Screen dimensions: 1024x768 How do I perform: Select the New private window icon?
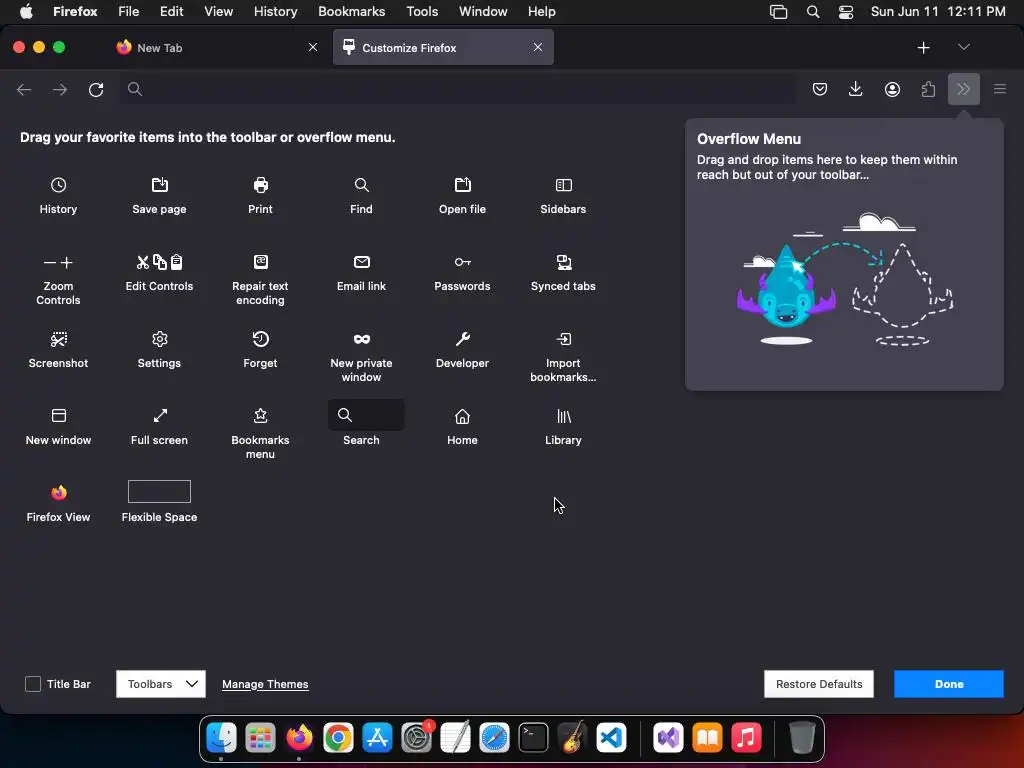click(x=361, y=339)
